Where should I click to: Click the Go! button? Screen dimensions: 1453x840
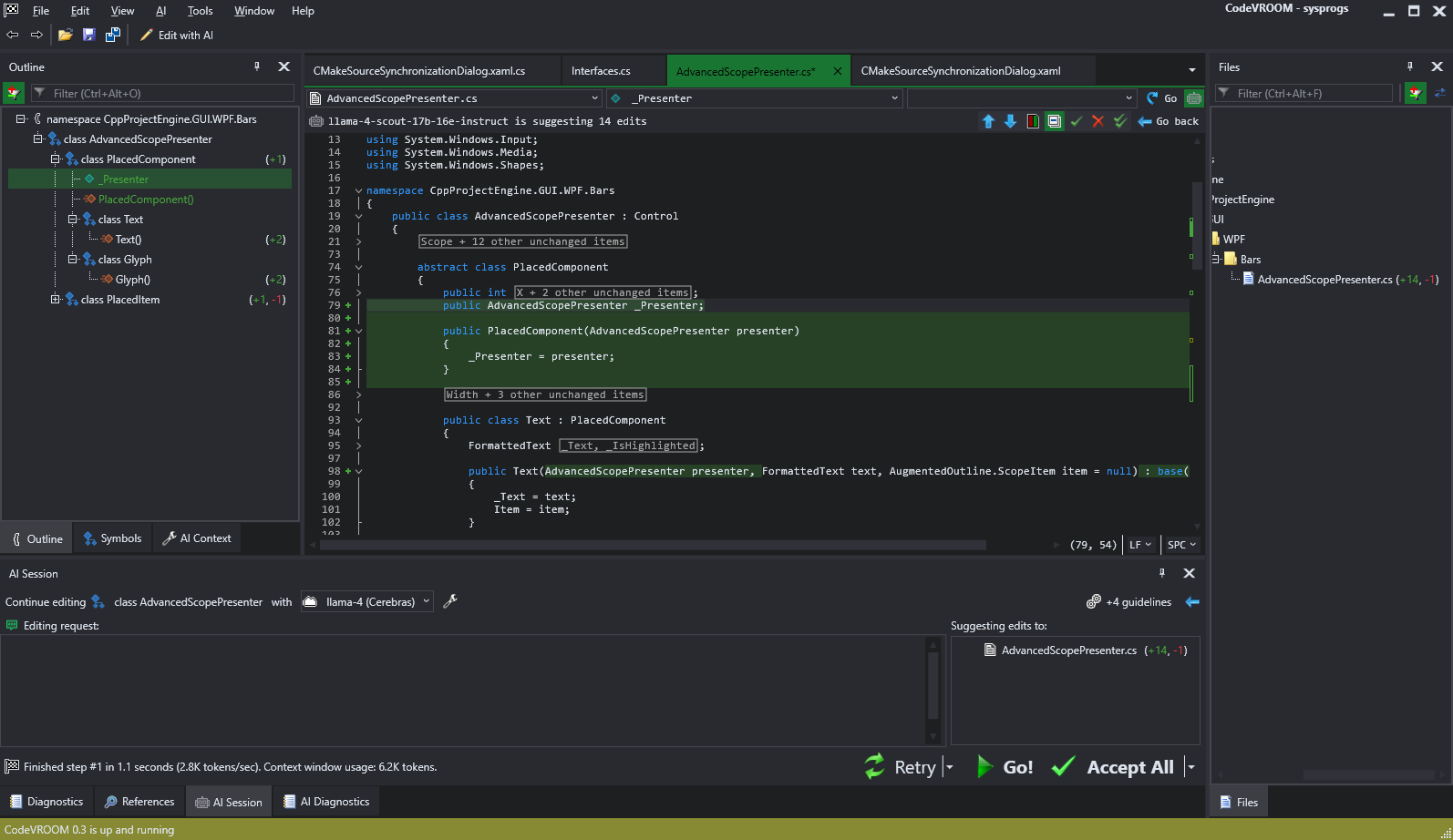[1005, 767]
